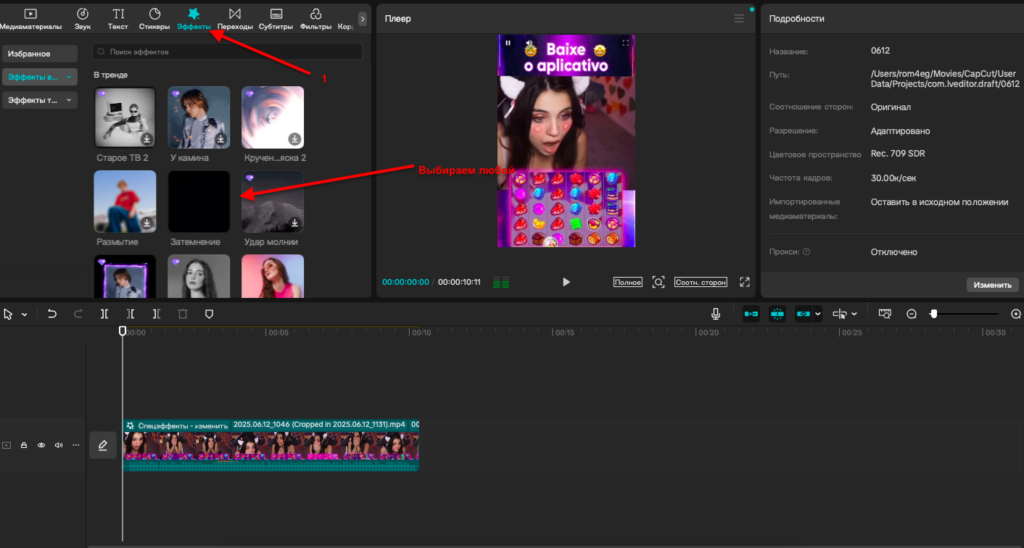Open the Избранное favorites category
This screenshot has width=1024, height=548.
click(39, 54)
